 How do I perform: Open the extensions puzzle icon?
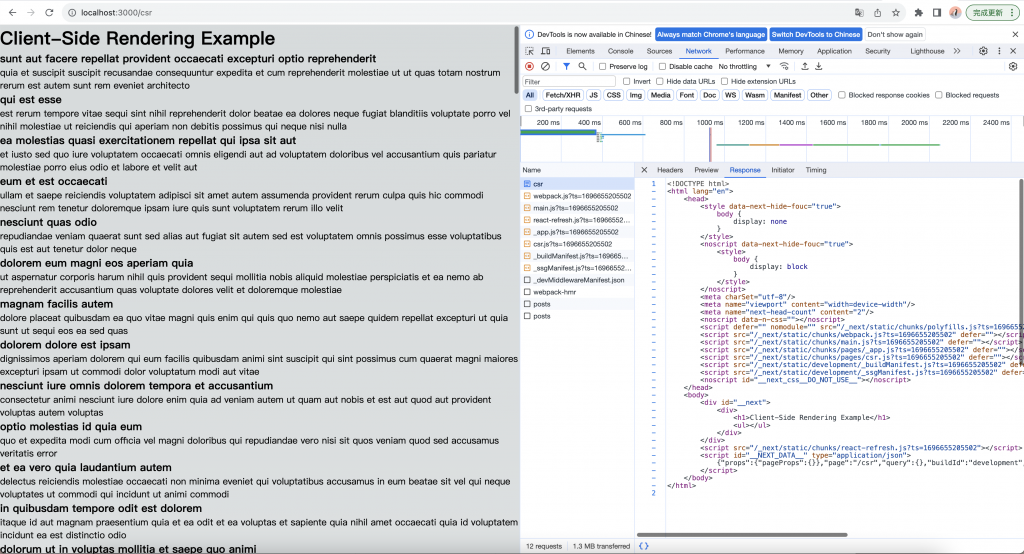click(919, 12)
